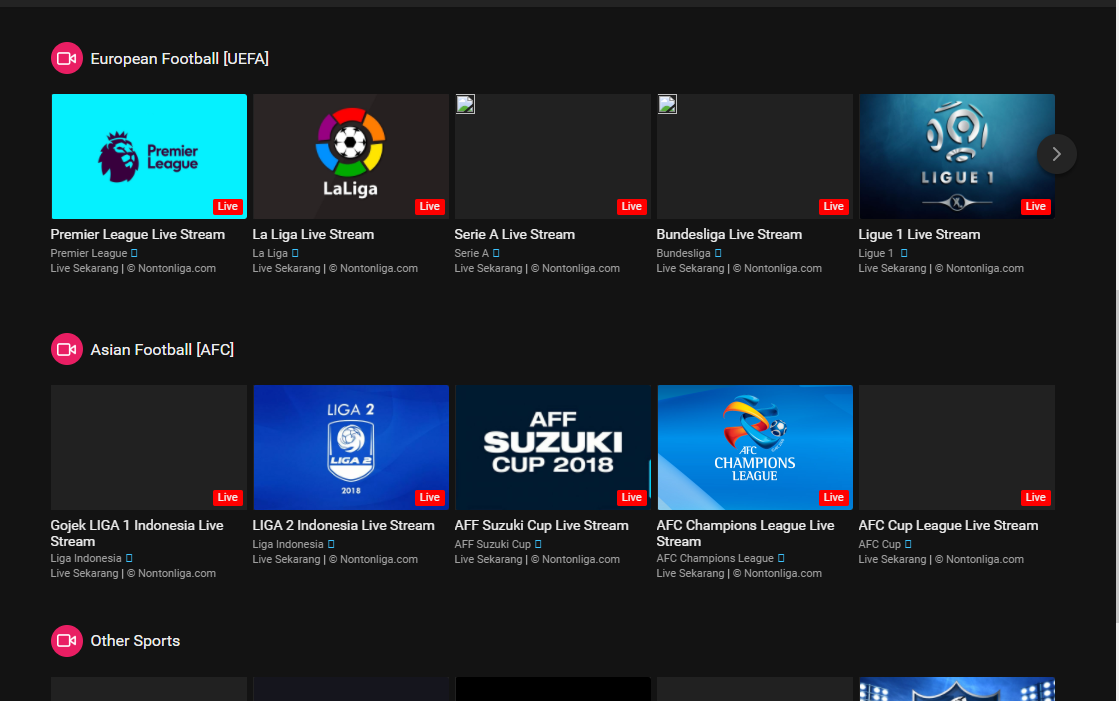
Task: Click the broken image icon on Serie A card
Action: (x=465, y=104)
